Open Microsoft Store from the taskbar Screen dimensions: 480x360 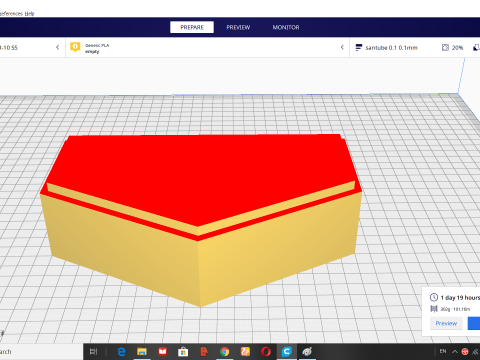(x=183, y=351)
